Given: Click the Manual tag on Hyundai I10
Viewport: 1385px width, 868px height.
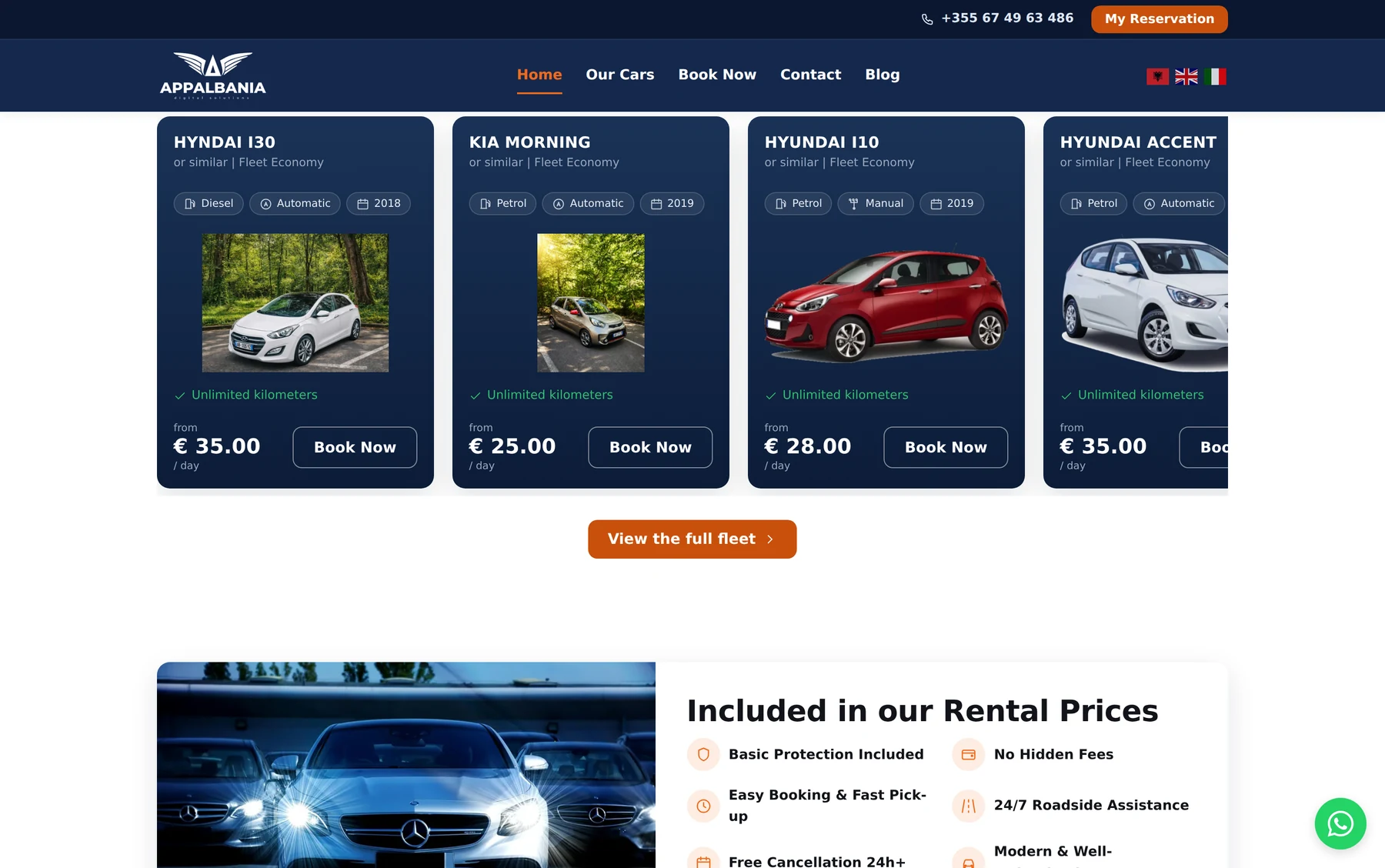Looking at the screenshot, I should tap(876, 204).
